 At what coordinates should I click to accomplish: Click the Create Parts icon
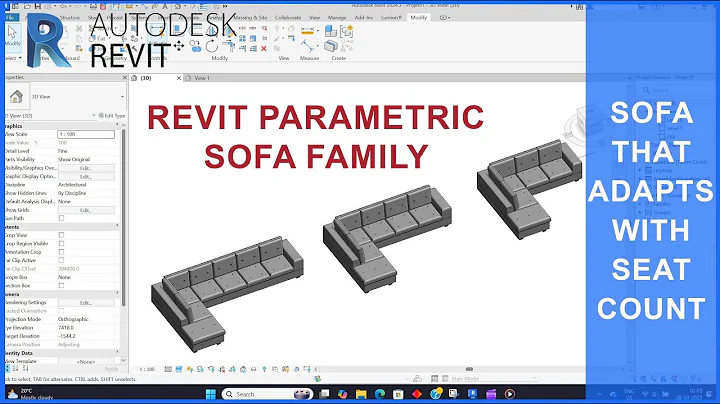coord(331,46)
